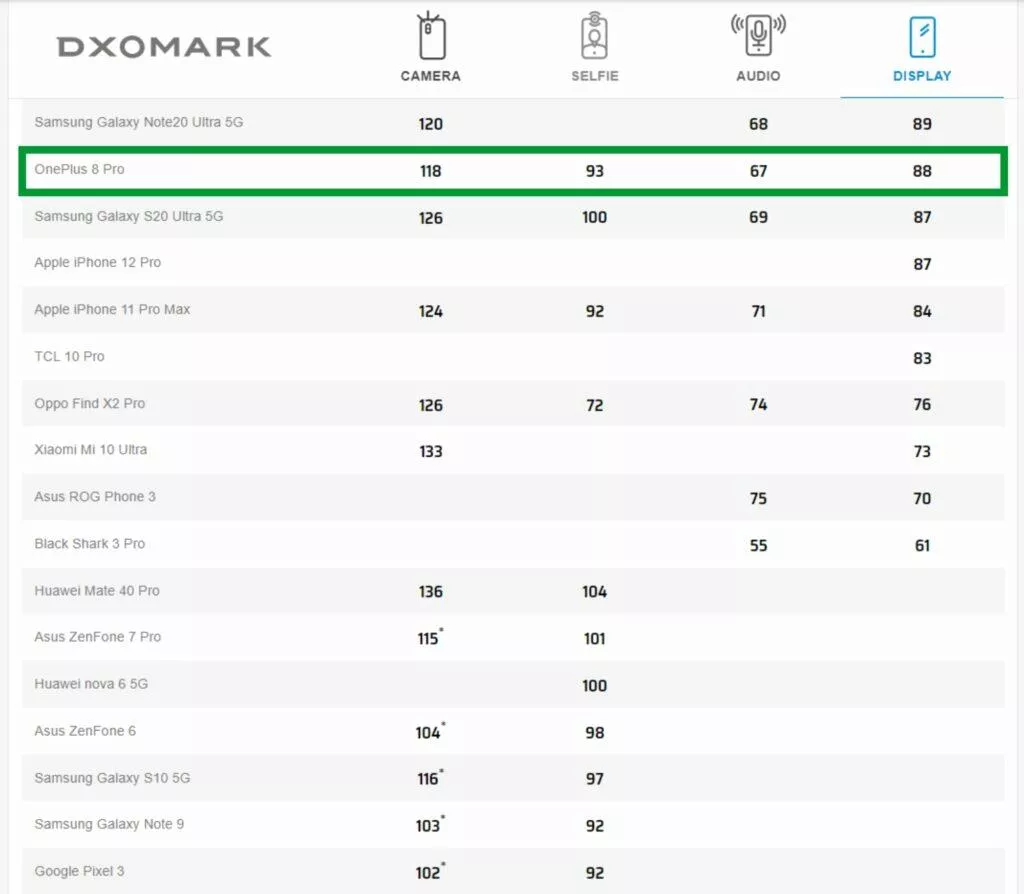Click iPhone 12 Pro display score 87
Viewport: 1024px width, 894px height.
click(x=922, y=264)
